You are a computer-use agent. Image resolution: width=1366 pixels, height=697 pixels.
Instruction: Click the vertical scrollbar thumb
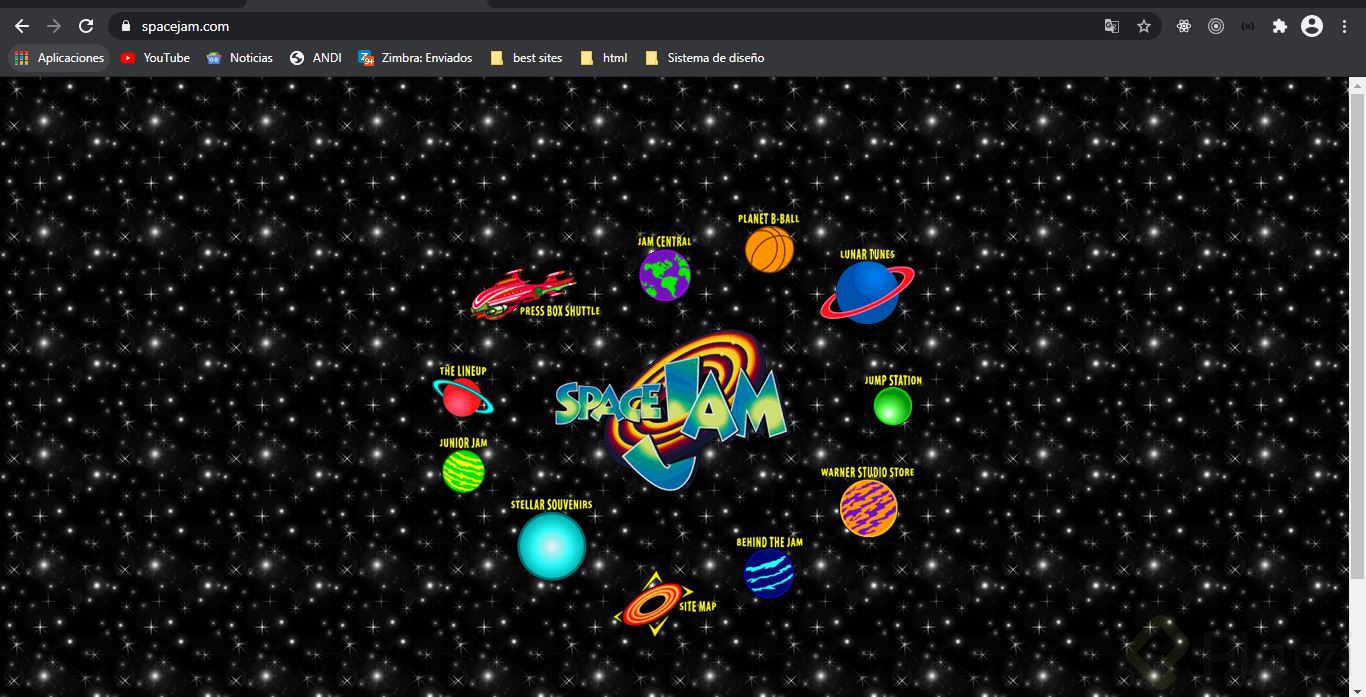click(1357, 335)
